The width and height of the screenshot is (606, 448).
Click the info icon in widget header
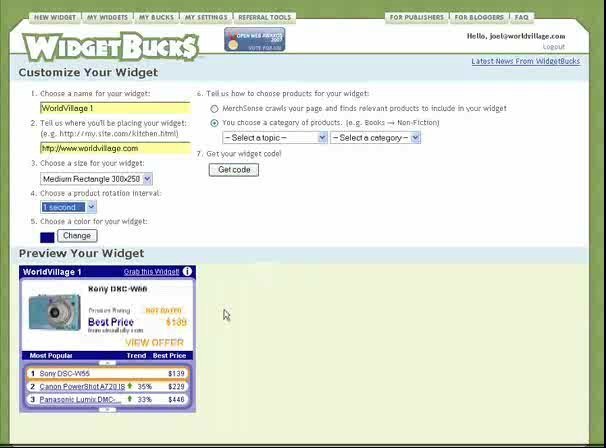pyautogui.click(x=187, y=271)
